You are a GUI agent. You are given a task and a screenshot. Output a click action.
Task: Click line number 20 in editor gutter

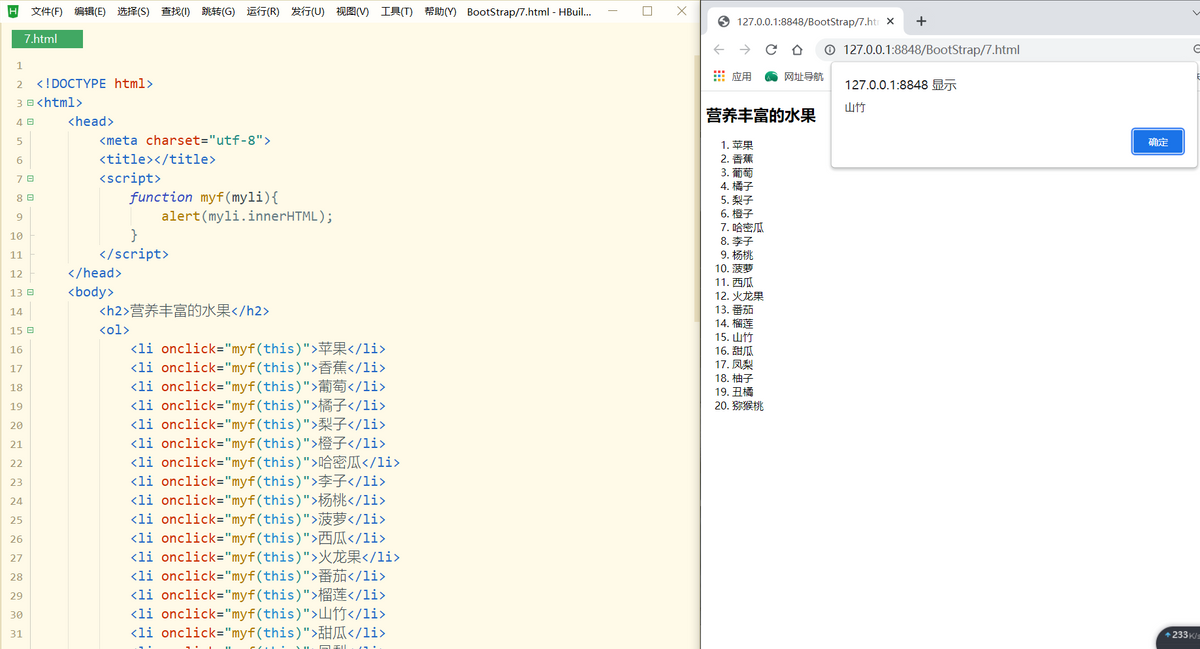click(x=17, y=425)
